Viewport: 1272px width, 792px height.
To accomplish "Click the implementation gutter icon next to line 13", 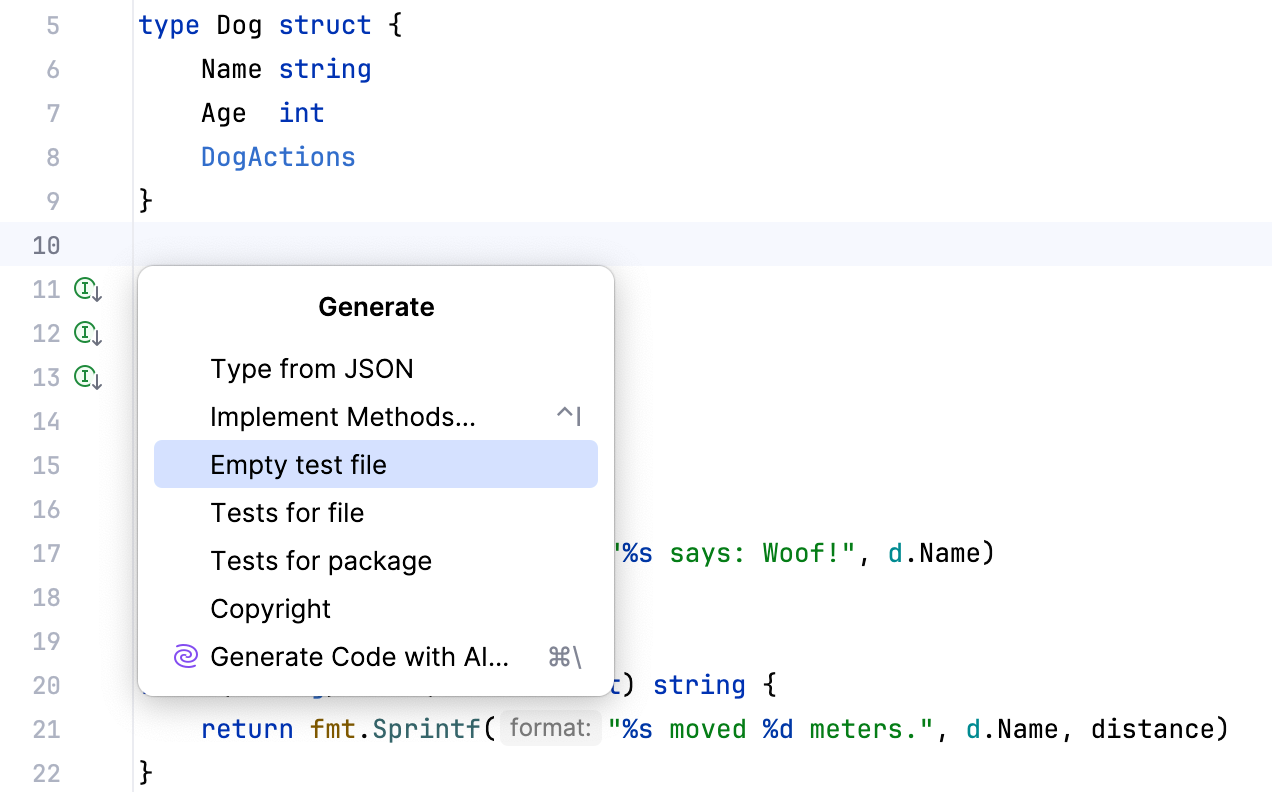I will coord(87,377).
